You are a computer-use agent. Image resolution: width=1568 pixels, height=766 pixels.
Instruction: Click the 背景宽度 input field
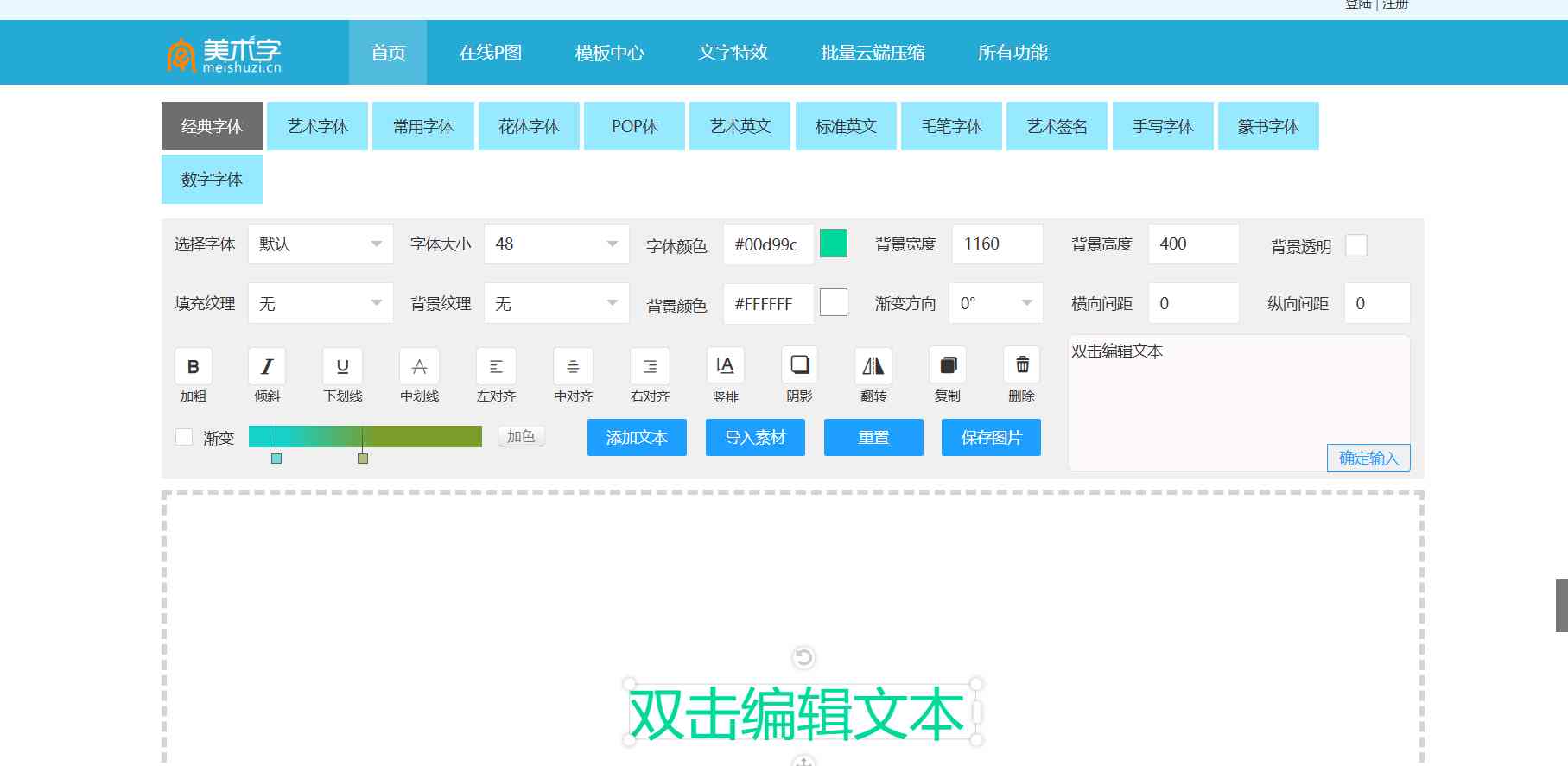(x=998, y=244)
